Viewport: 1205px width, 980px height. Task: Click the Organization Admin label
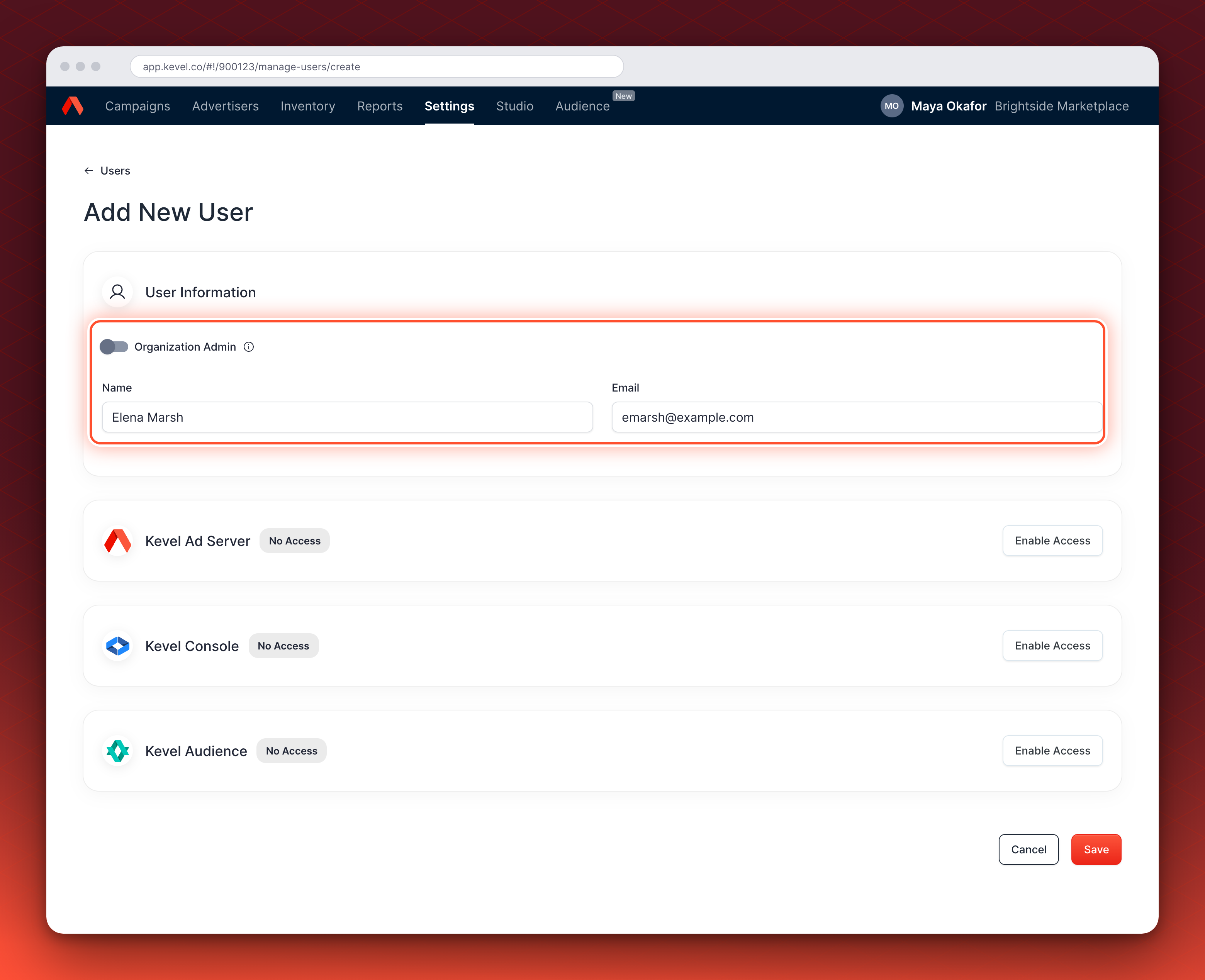coord(185,347)
